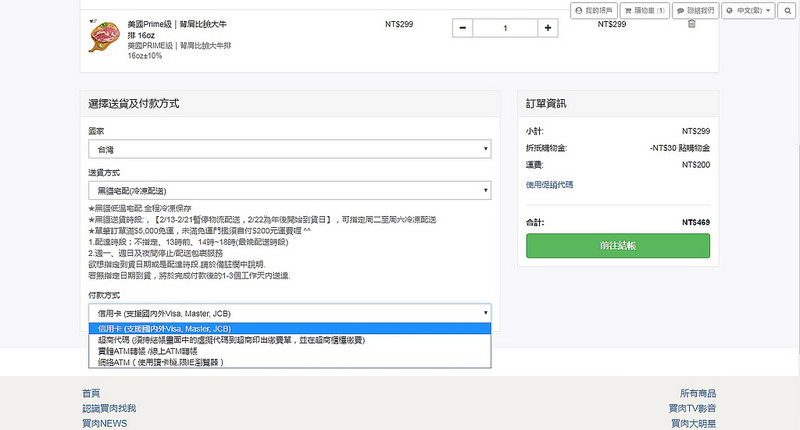
Task: Decrease quantity with minus button
Action: coord(463,28)
